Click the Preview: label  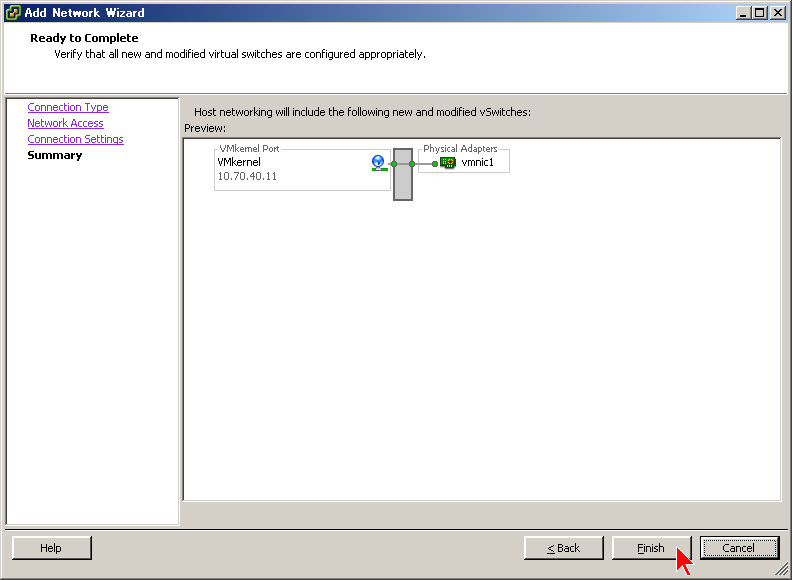pyautogui.click(x=205, y=128)
